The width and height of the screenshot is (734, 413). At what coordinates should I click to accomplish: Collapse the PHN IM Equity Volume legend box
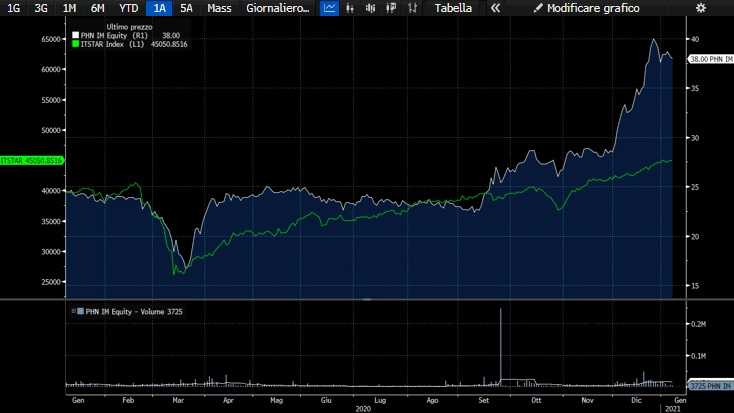tap(73, 311)
